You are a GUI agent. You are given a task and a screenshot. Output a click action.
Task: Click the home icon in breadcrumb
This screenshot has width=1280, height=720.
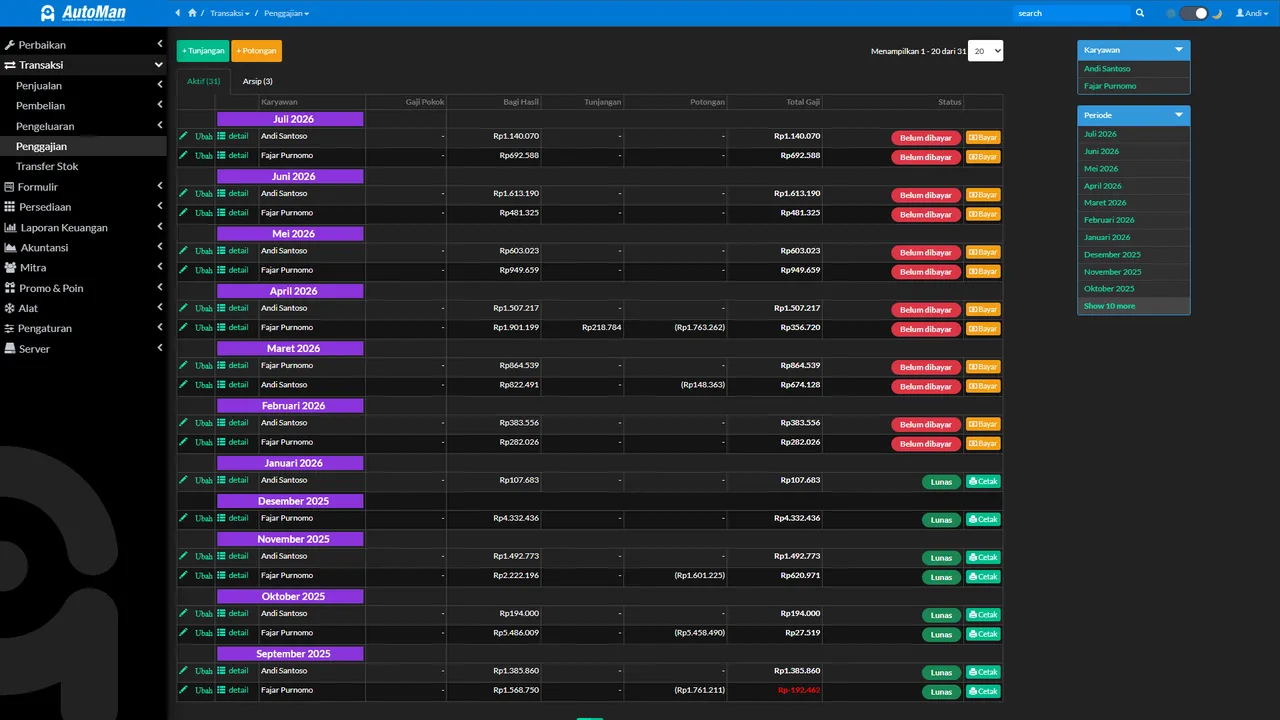(192, 13)
